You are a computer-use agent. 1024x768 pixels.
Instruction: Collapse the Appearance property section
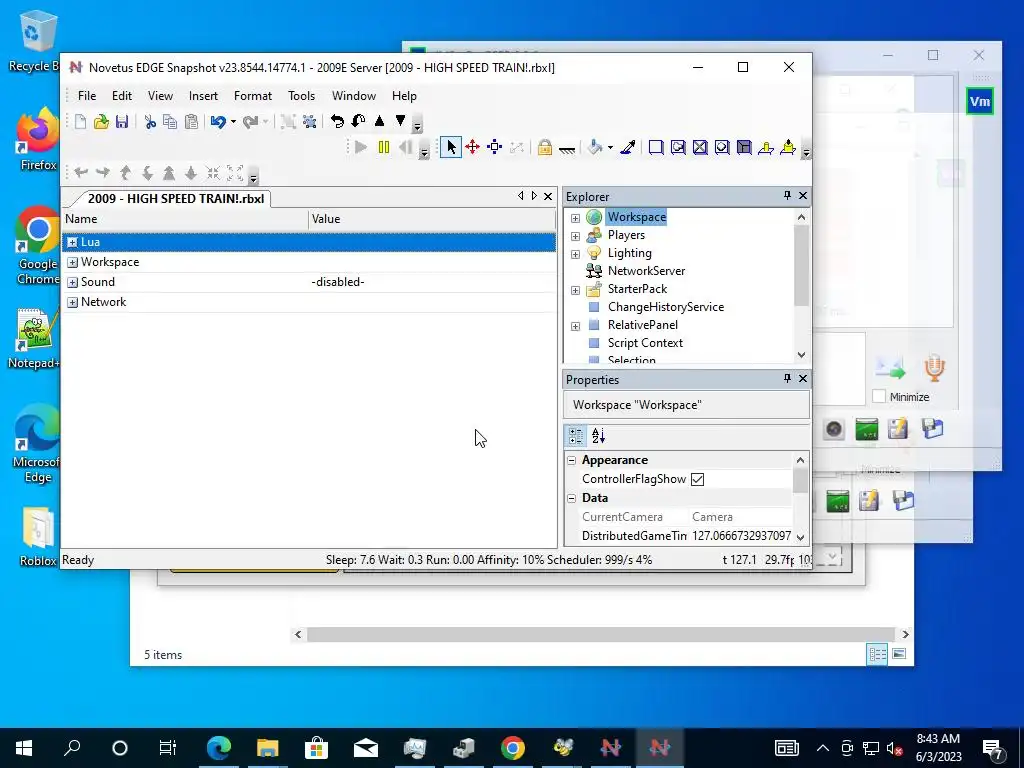(x=571, y=460)
